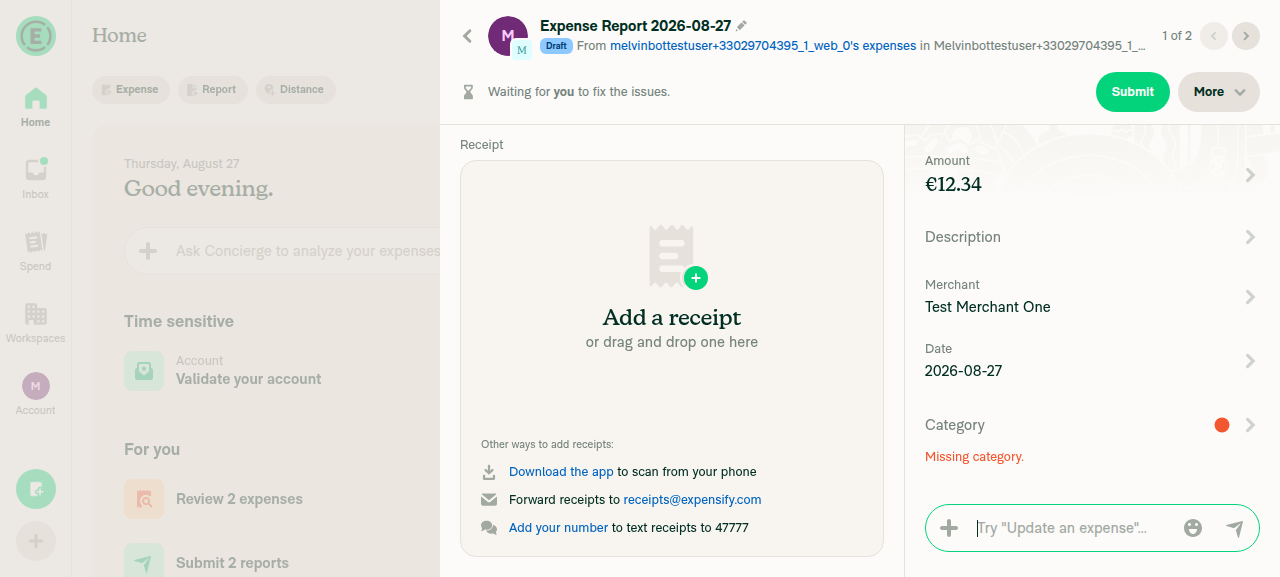Click the green plus receipt icon
The image size is (1280, 577).
pyautogui.click(x=696, y=278)
